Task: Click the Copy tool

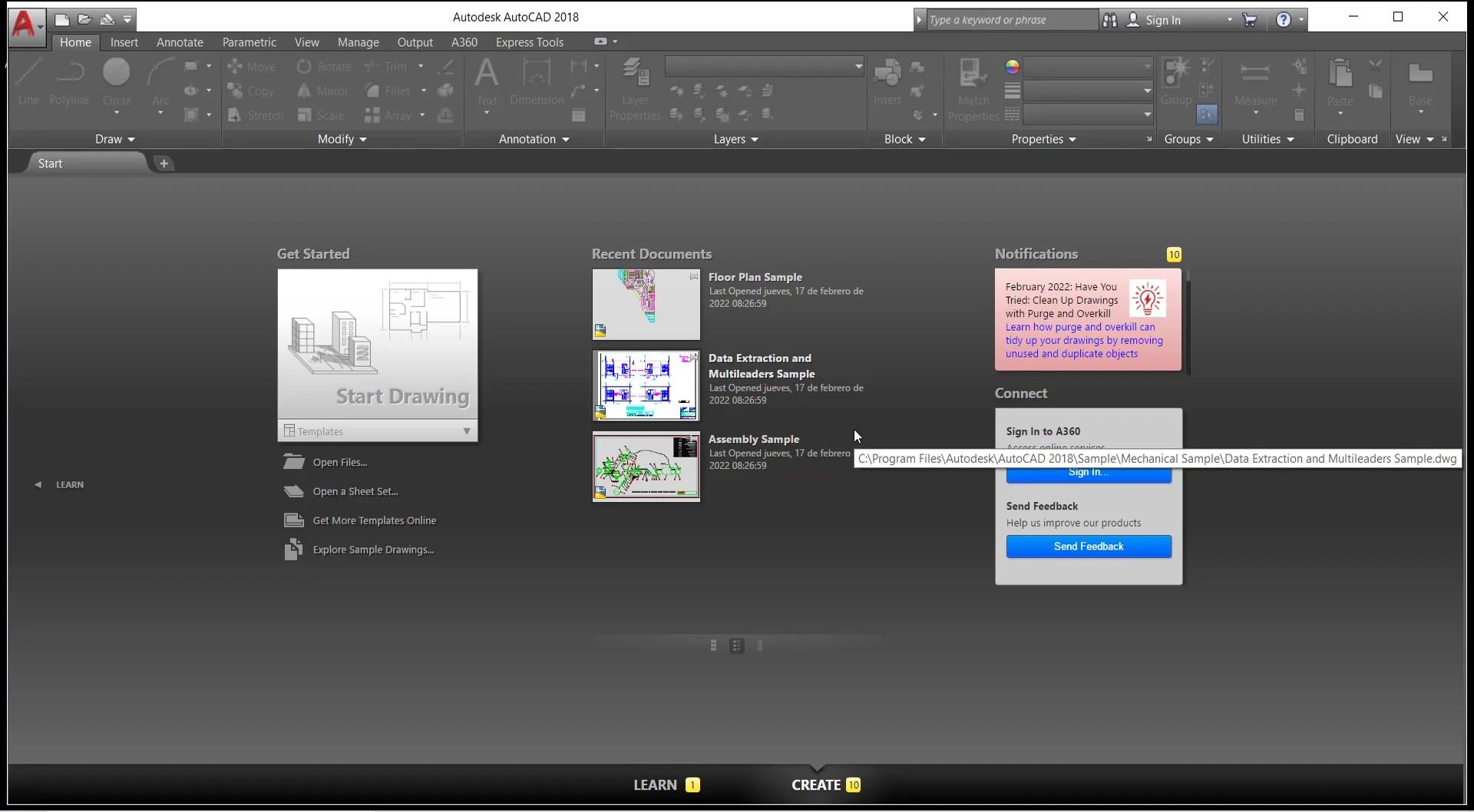Action: [251, 91]
